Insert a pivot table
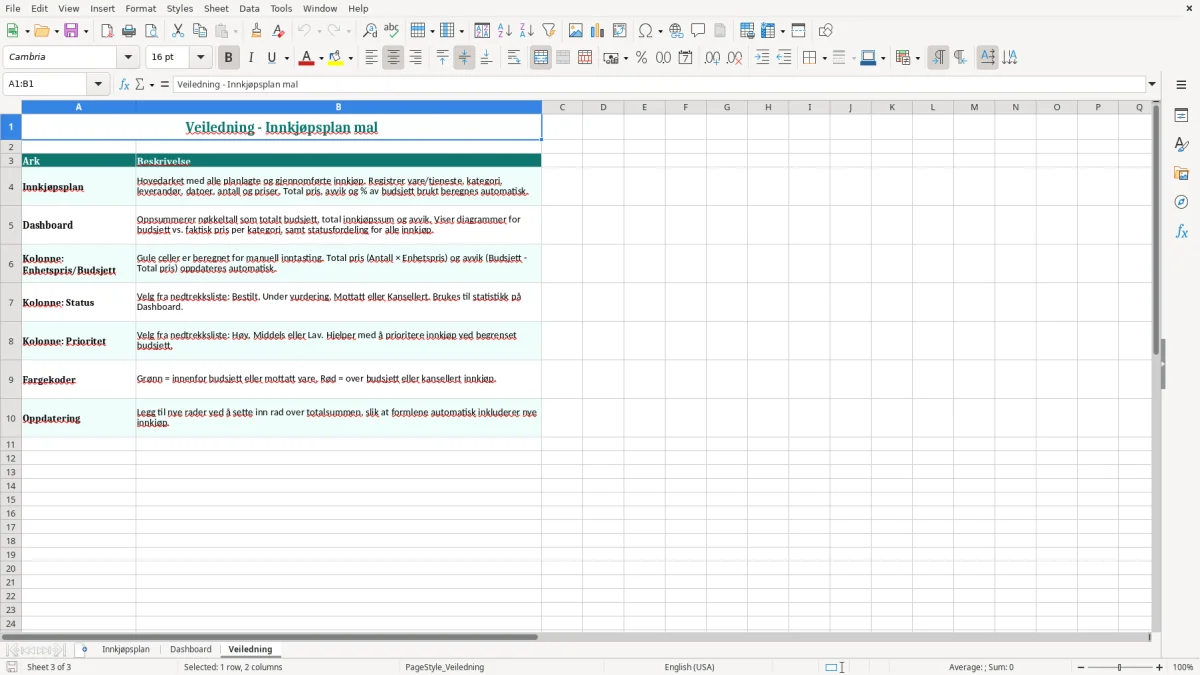1200x675 pixels. (620, 31)
